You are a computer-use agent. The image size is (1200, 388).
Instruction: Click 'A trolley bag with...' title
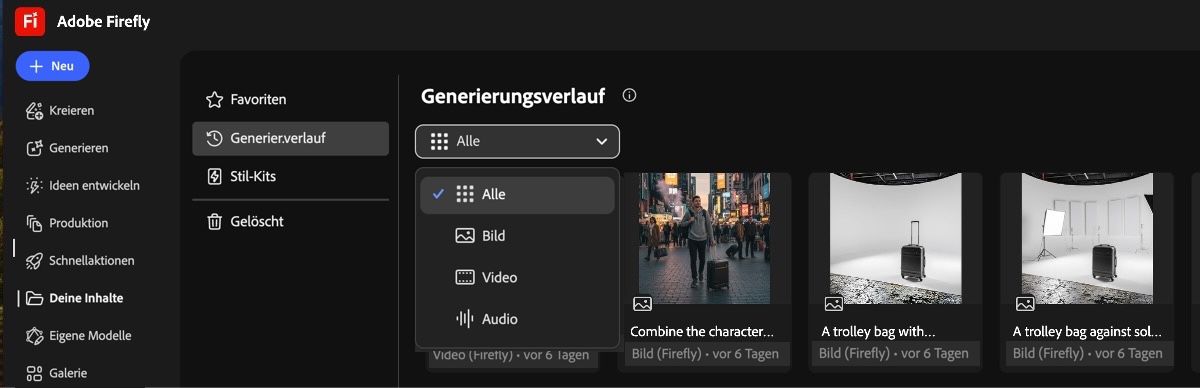[x=878, y=331]
